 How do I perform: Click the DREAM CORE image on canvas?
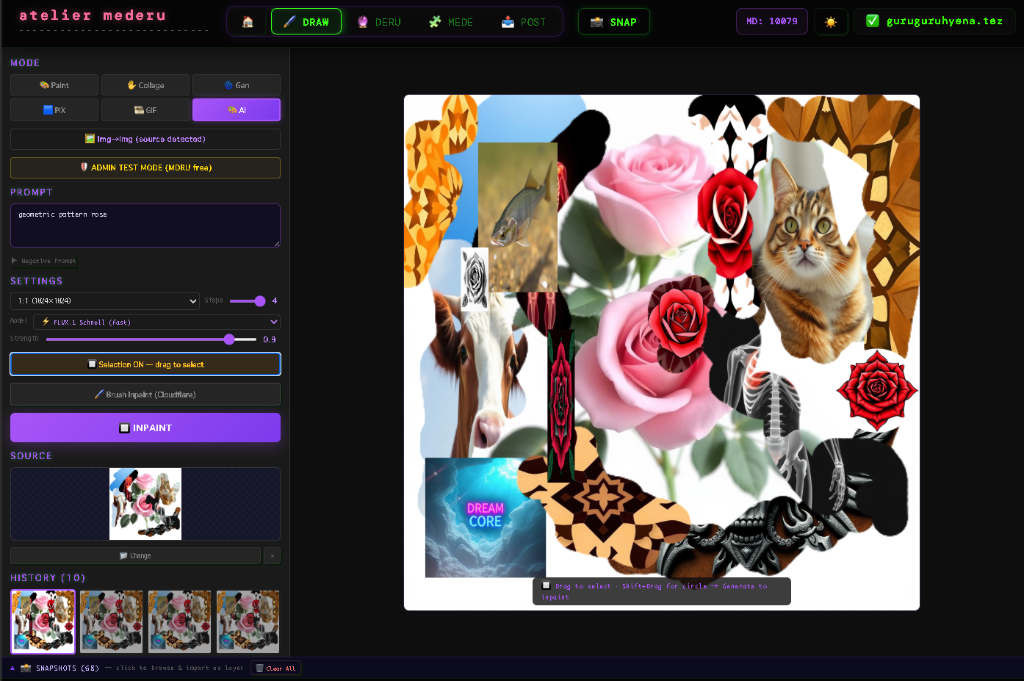[485, 517]
